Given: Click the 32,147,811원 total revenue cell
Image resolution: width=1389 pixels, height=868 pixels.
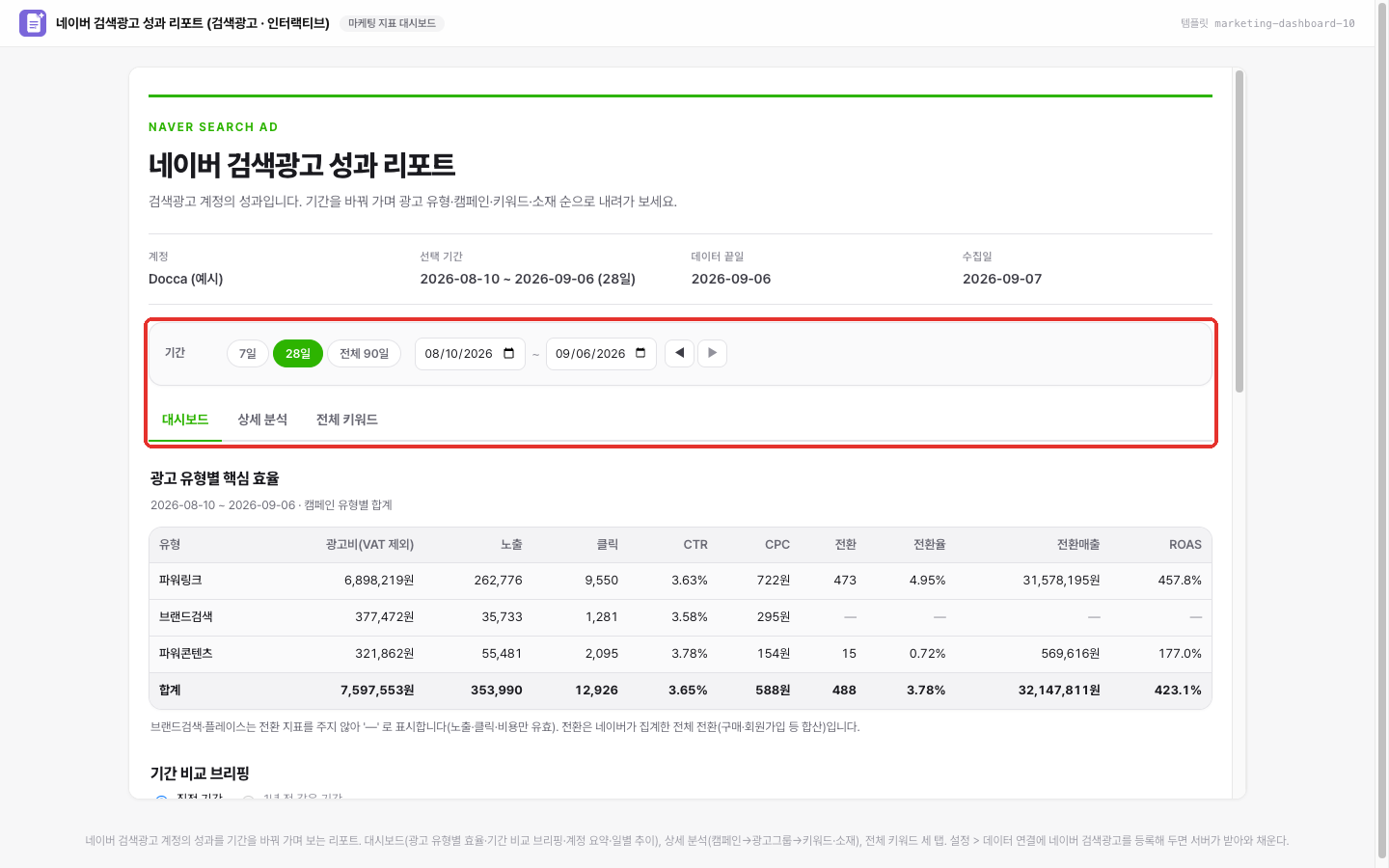Looking at the screenshot, I should 1059,691.
